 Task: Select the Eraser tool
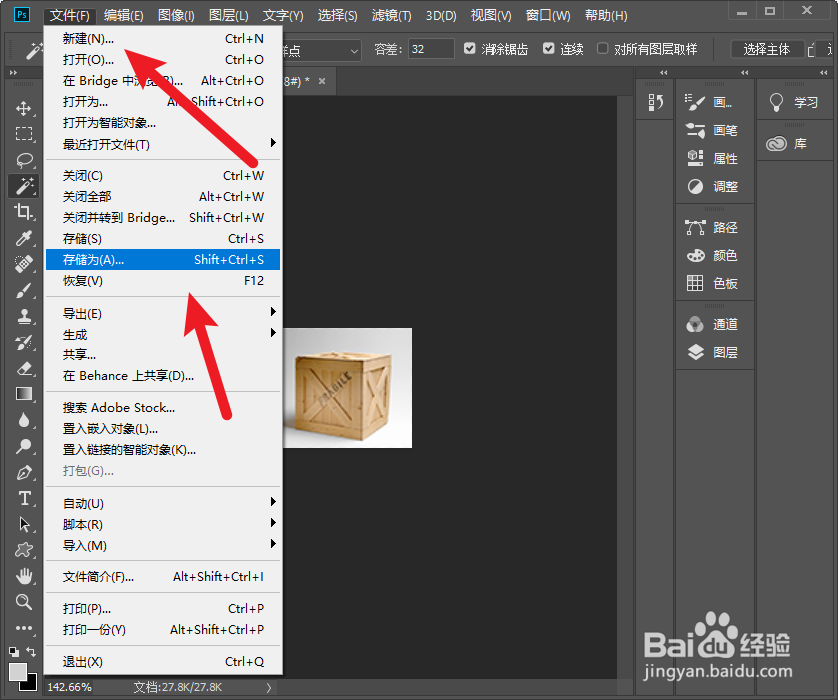pyautogui.click(x=24, y=368)
